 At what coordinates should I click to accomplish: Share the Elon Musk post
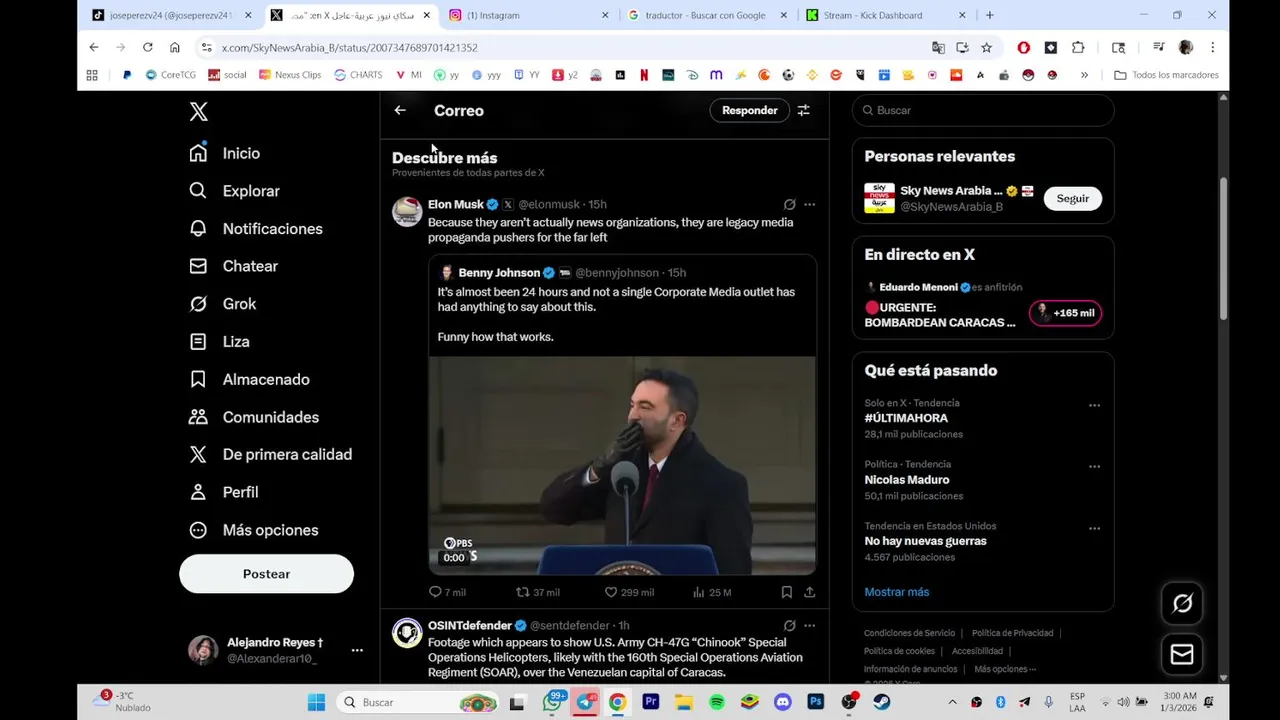[809, 592]
